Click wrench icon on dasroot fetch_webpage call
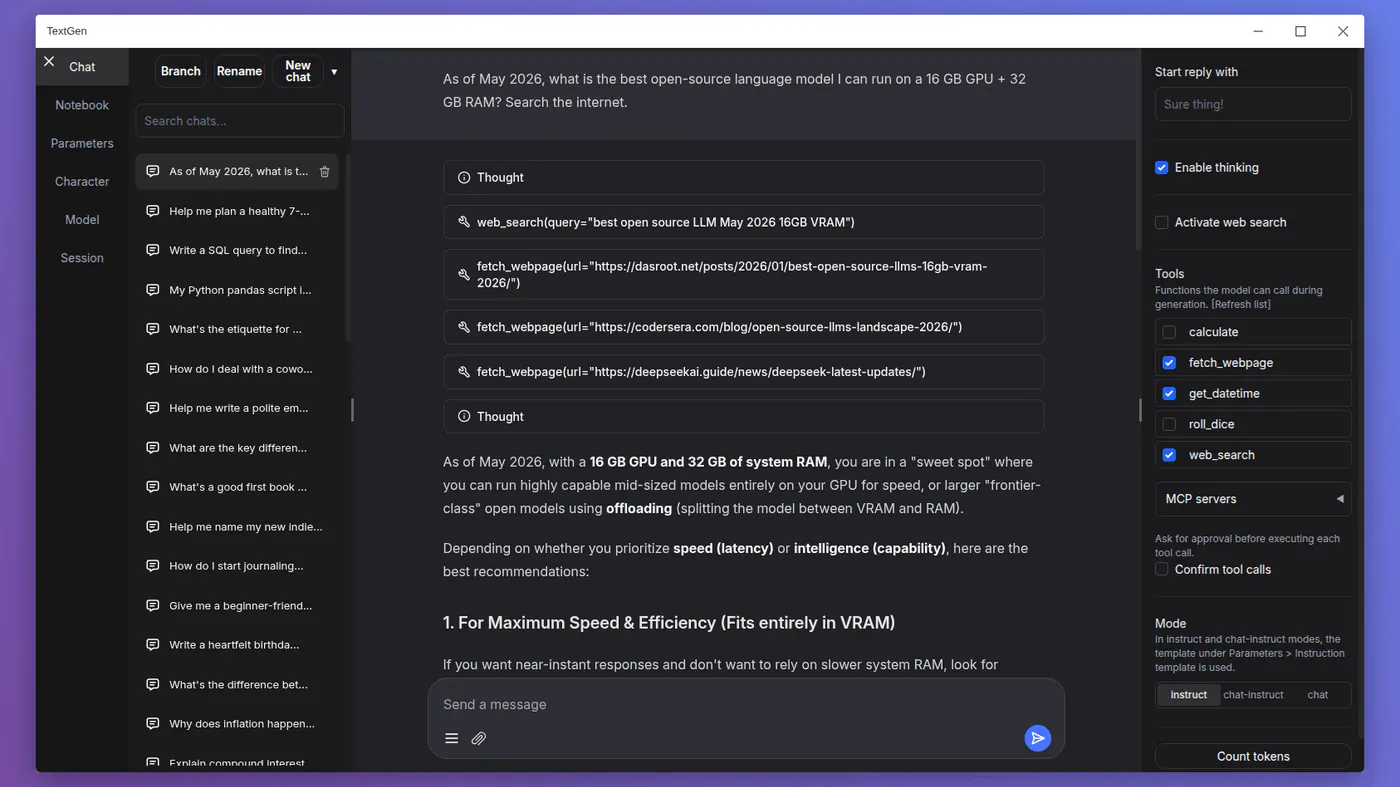 click(464, 275)
